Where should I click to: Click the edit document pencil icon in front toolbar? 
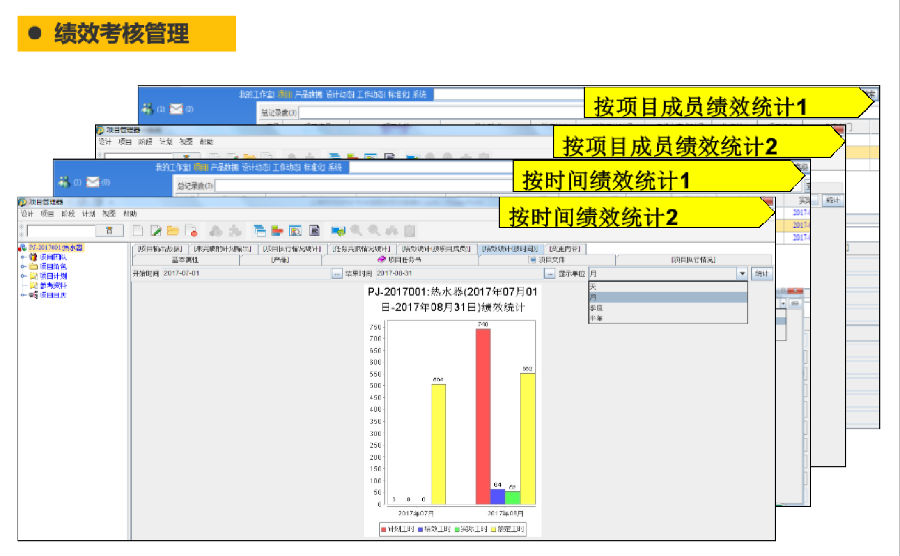coord(156,231)
